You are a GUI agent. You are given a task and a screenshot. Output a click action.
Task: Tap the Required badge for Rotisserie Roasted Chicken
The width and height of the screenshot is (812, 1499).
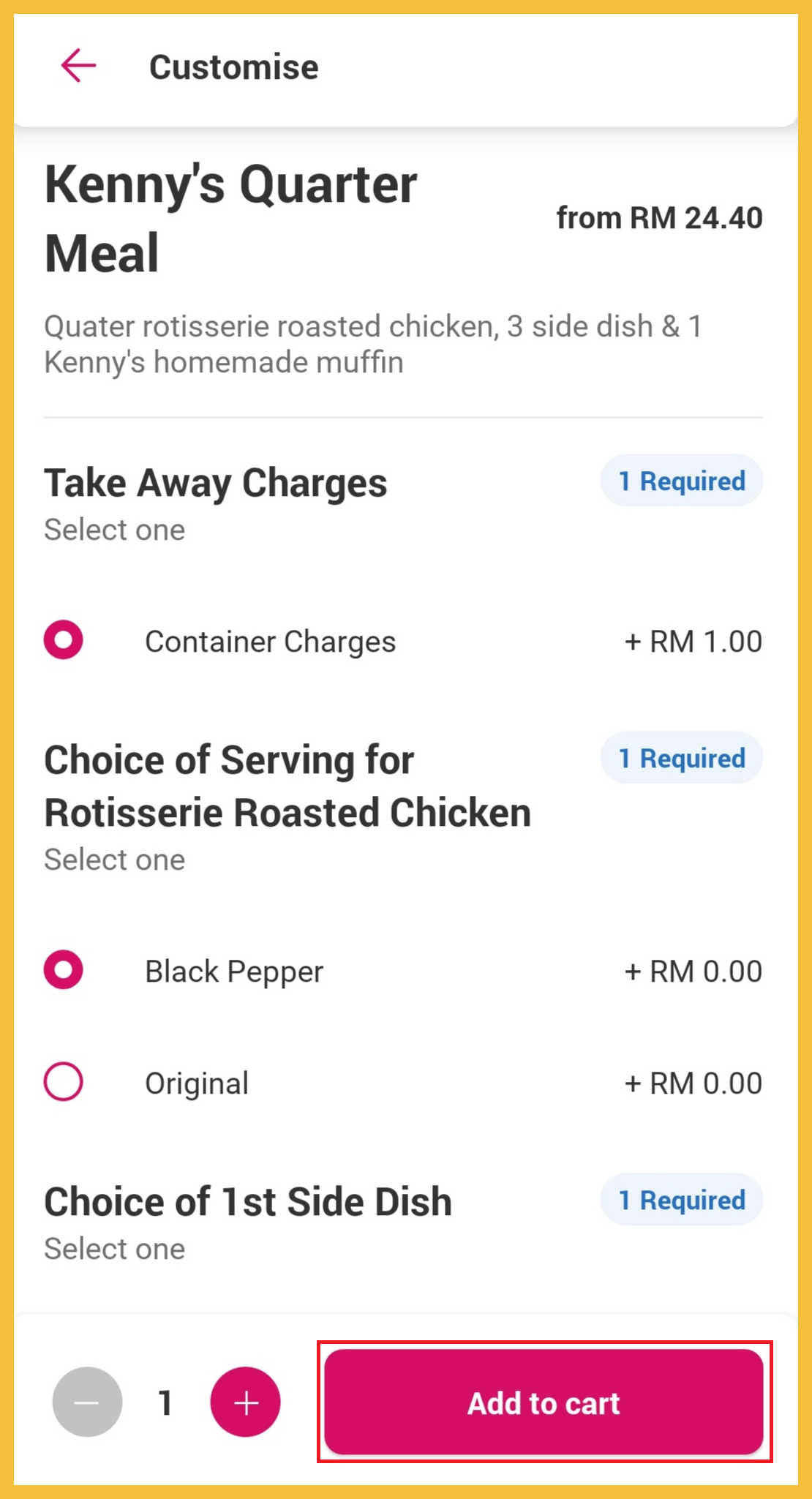tap(682, 758)
